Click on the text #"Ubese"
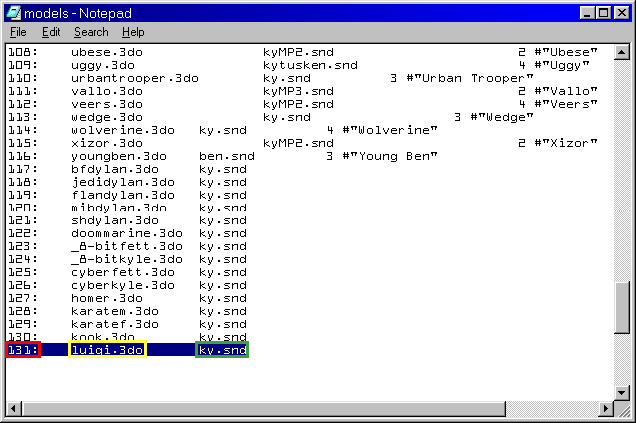636x423 pixels. [x=566, y=52]
